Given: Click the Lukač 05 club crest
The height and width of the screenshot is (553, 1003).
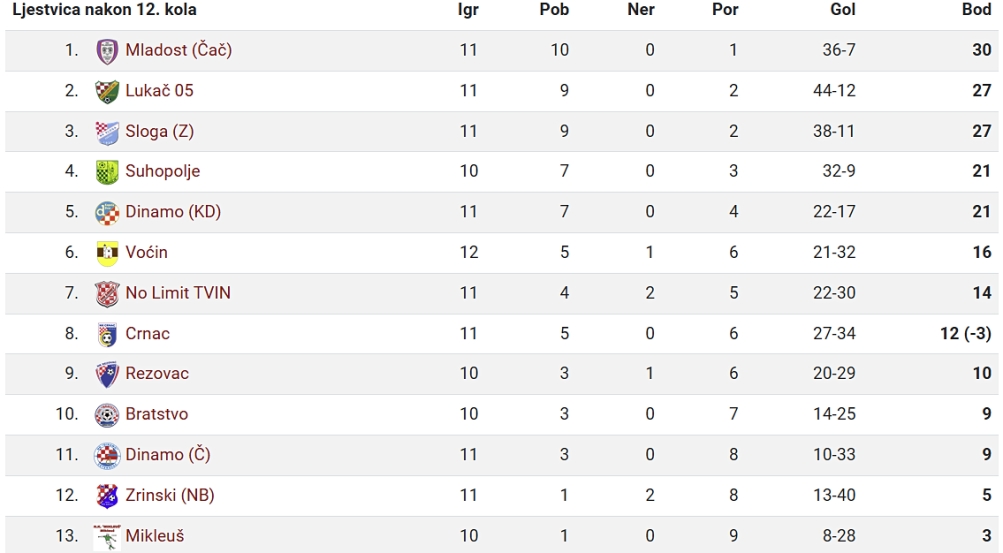Looking at the screenshot, I should pos(107,91).
